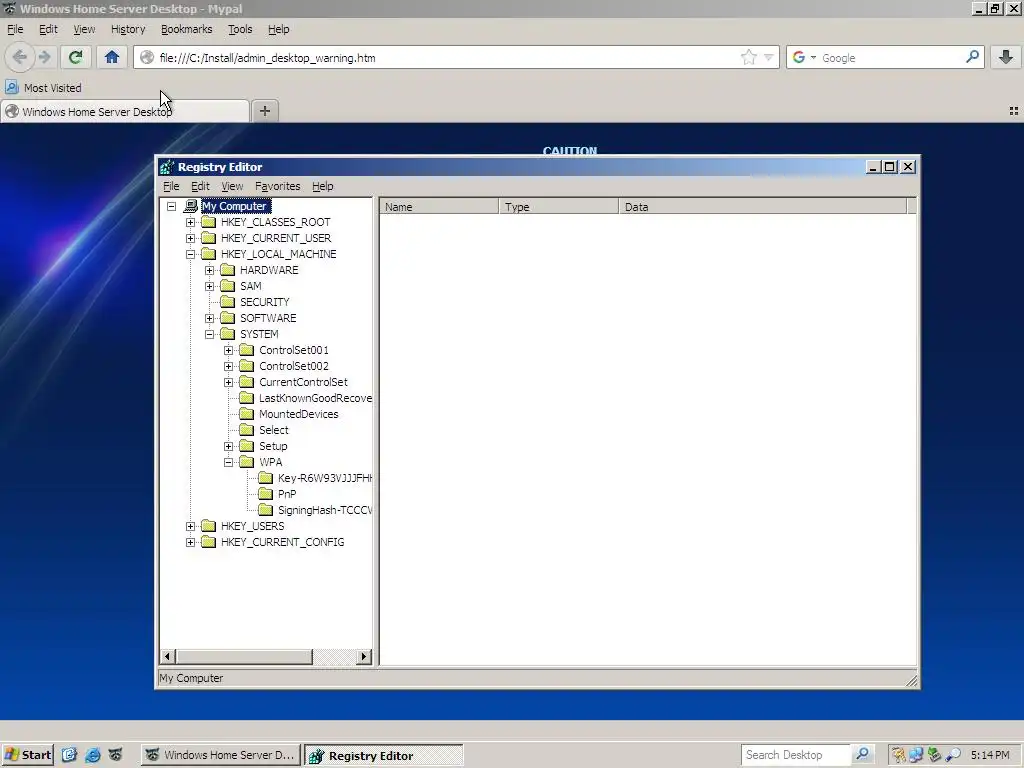Select the HKEY_CURRENT_CONFIG key label
This screenshot has height=768, width=1024.
click(282, 542)
